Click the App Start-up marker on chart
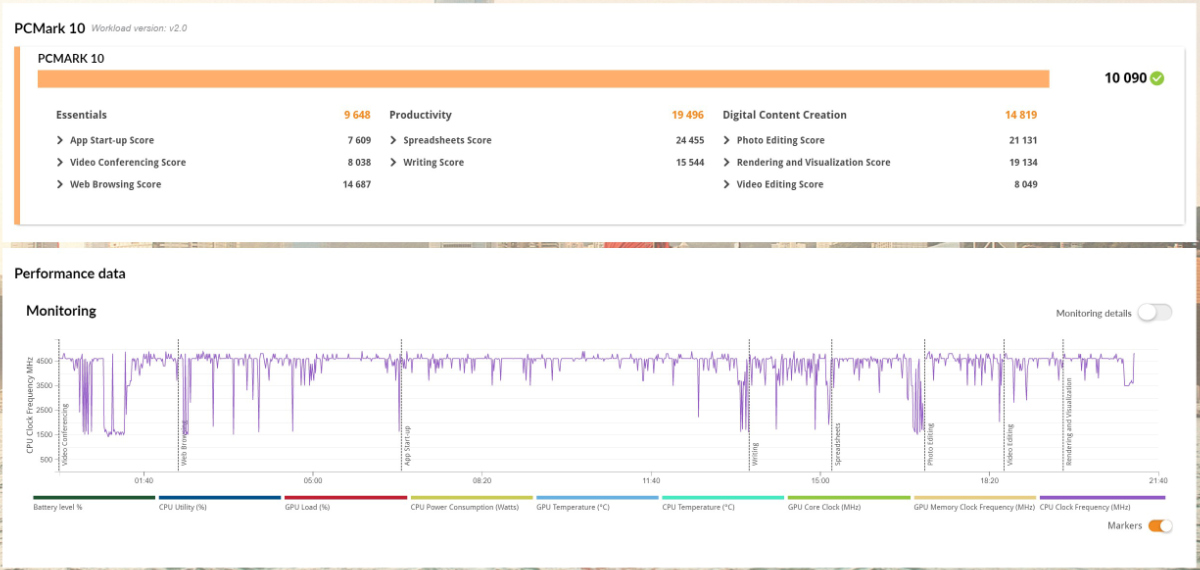 click(407, 447)
